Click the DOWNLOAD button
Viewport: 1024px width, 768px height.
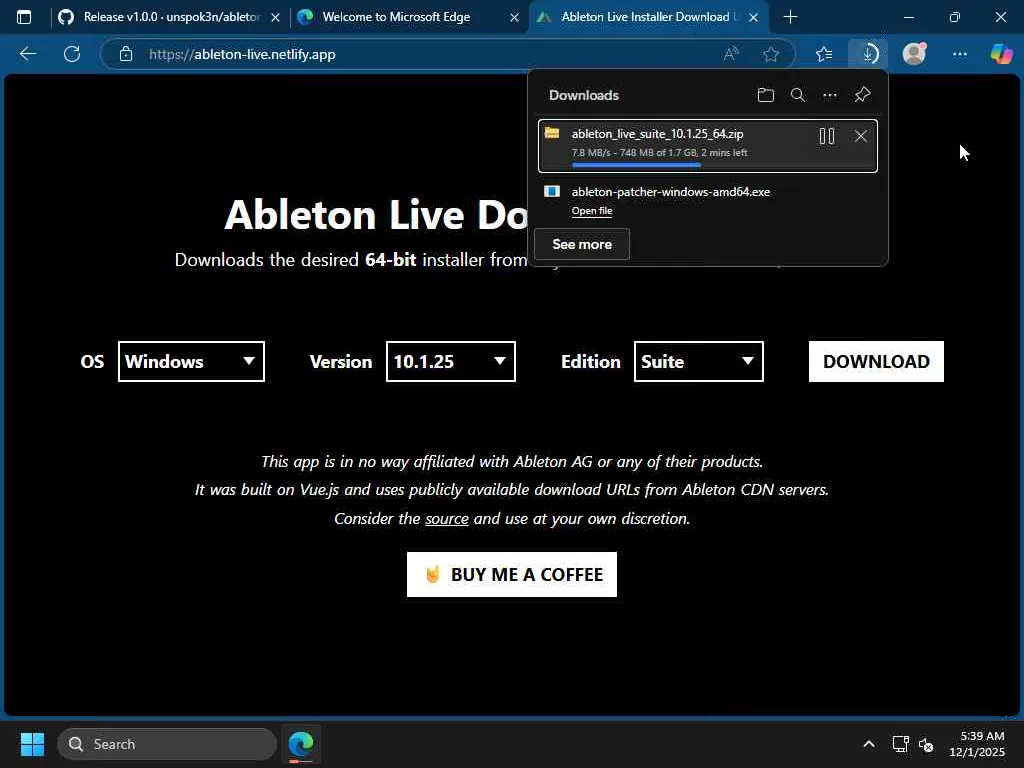876,362
